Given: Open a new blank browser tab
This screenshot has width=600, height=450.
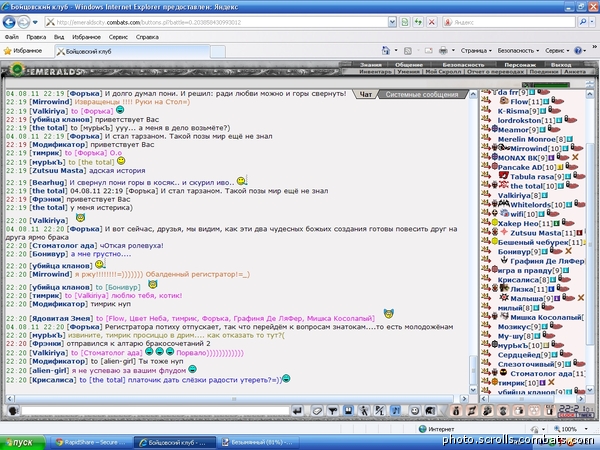Looking at the screenshot, I should (218, 51).
